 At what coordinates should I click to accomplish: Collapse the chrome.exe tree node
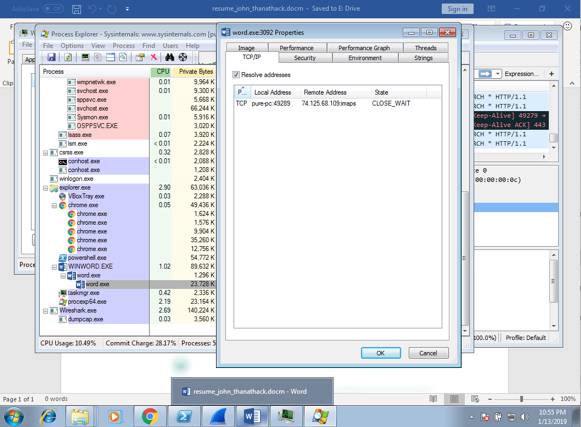pyautogui.click(x=54, y=205)
